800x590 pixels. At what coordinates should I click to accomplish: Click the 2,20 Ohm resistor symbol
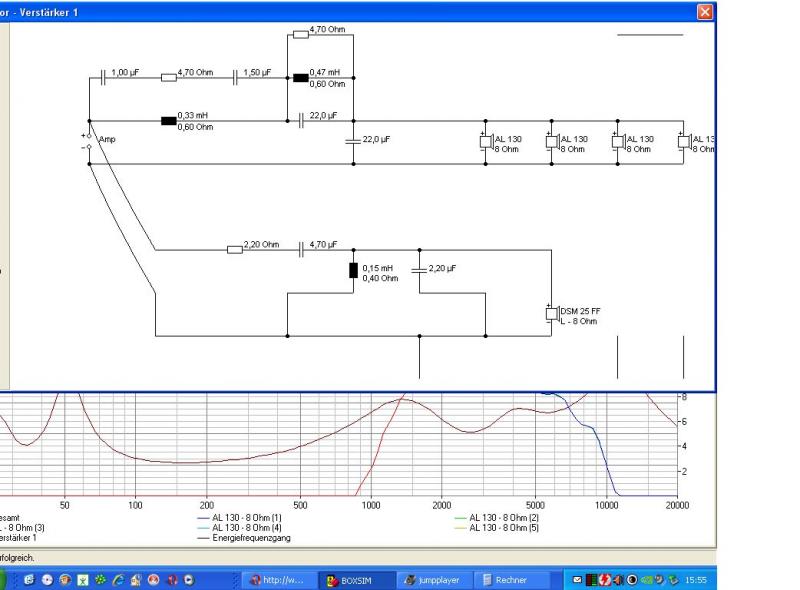tap(235, 249)
